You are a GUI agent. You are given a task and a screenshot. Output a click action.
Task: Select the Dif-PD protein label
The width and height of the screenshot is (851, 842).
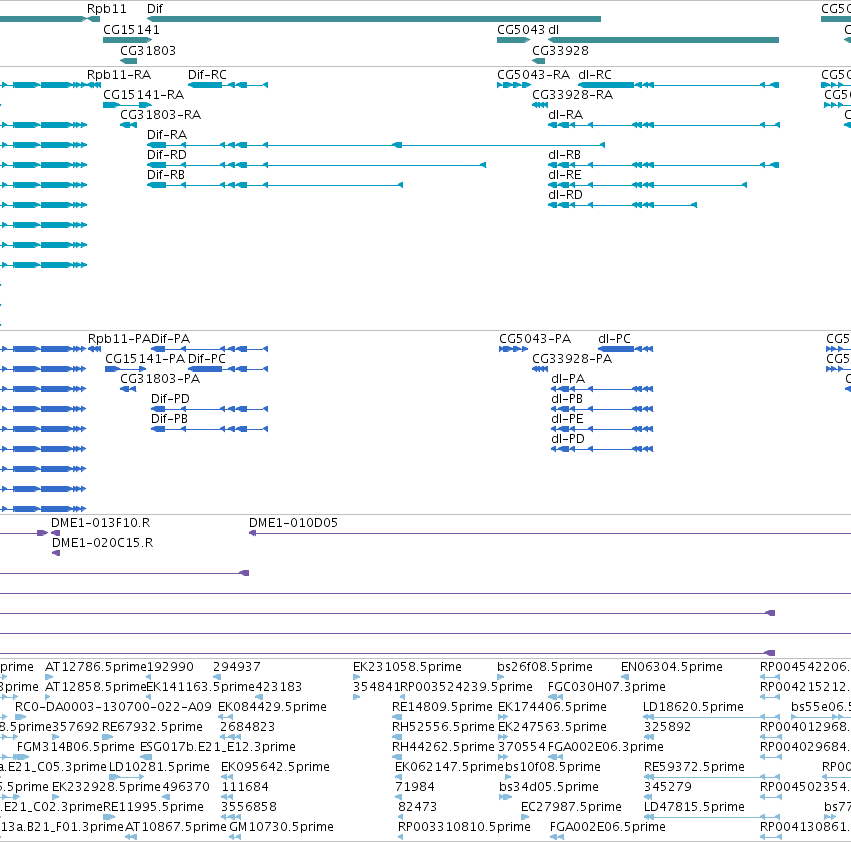tap(170, 398)
